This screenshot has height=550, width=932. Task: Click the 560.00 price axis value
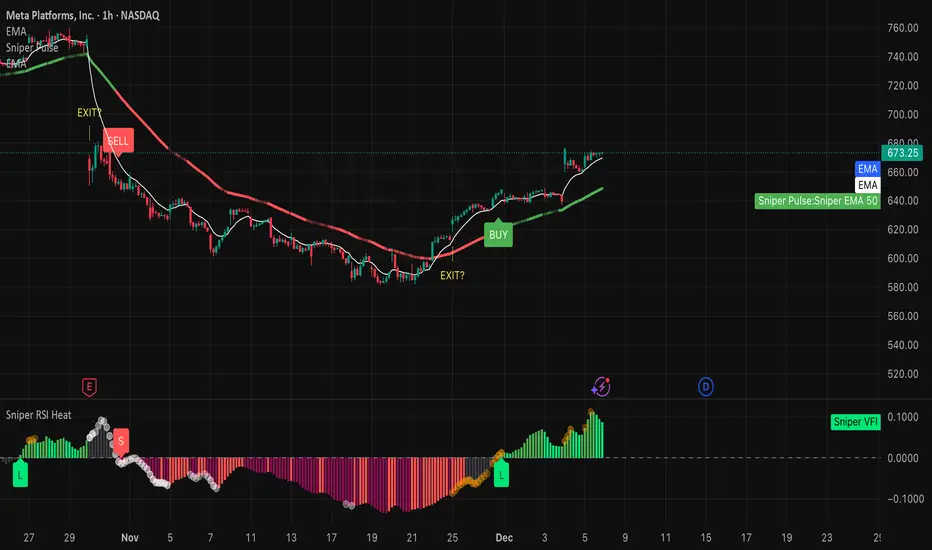tap(902, 316)
